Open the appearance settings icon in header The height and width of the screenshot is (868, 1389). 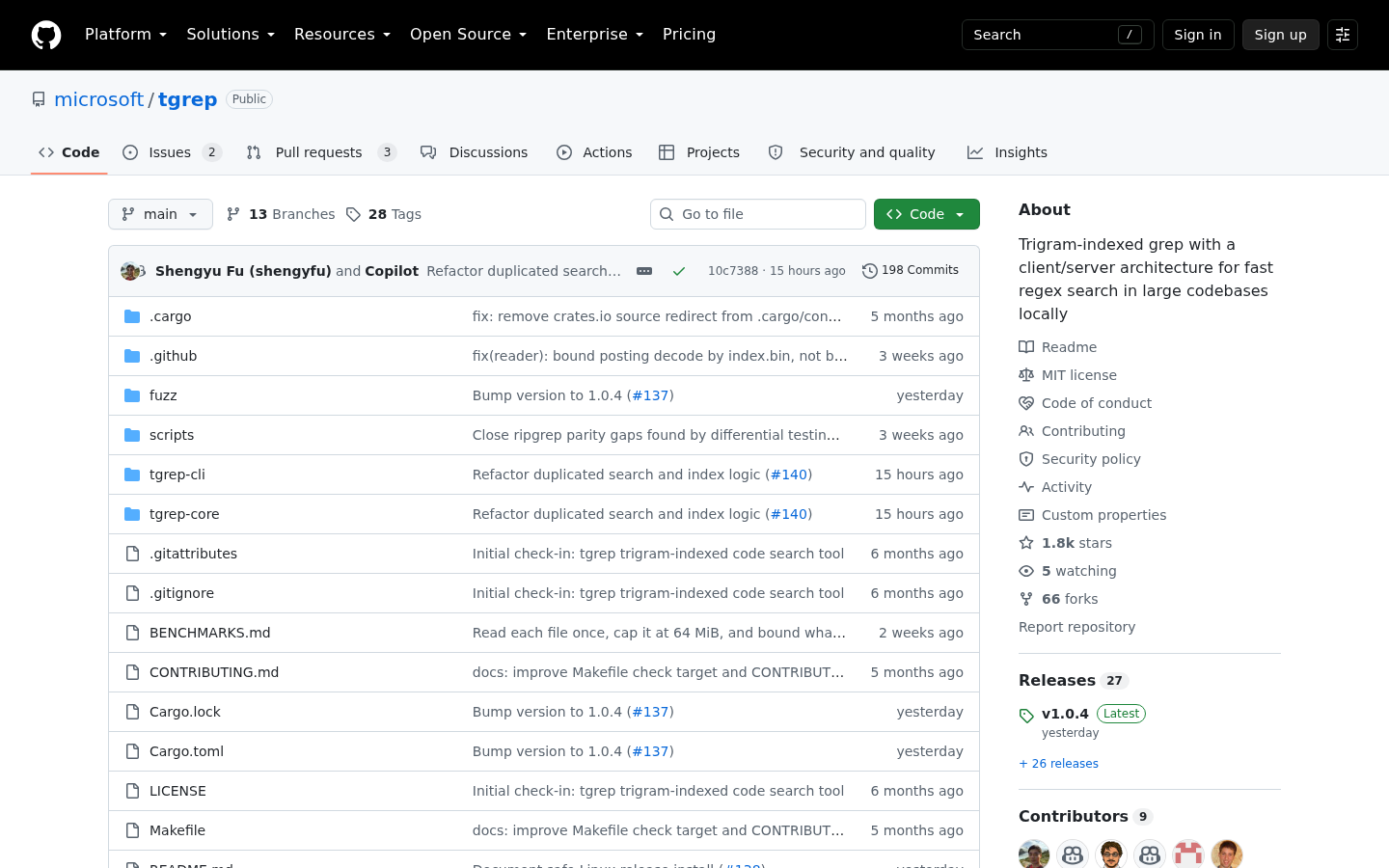1343,35
